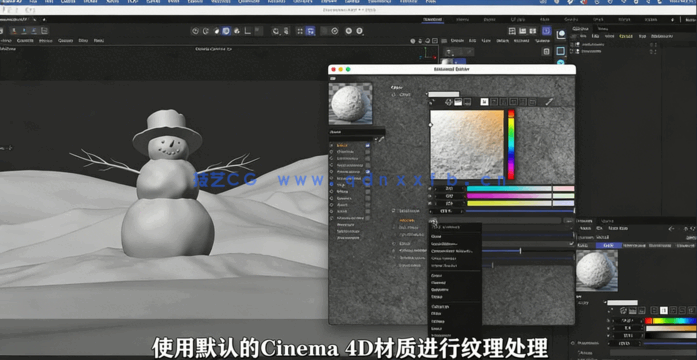Select the second object in Object Manager
This screenshot has height=360, width=697.
tap(591, 52)
